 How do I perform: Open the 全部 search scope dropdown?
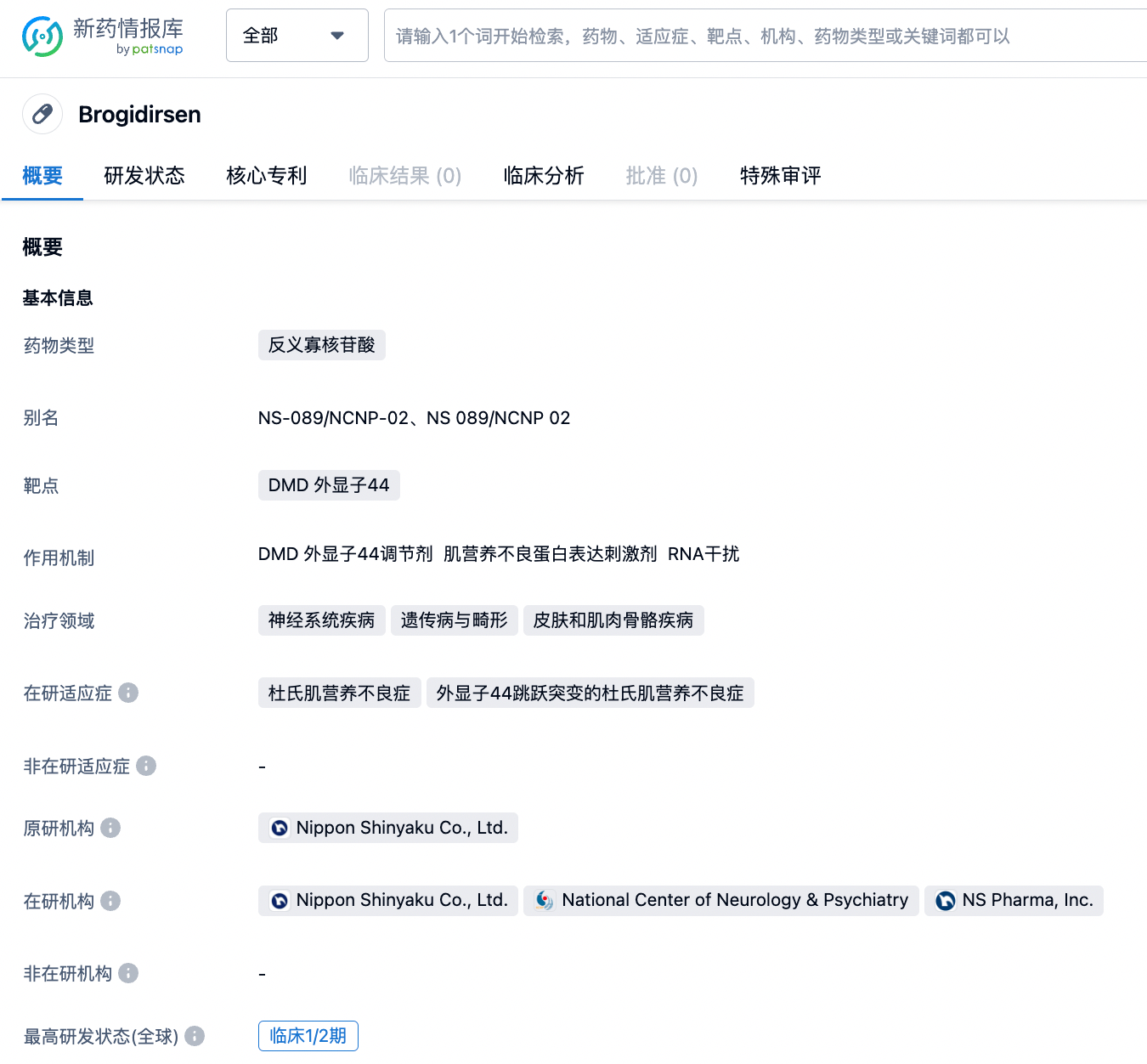pos(297,36)
